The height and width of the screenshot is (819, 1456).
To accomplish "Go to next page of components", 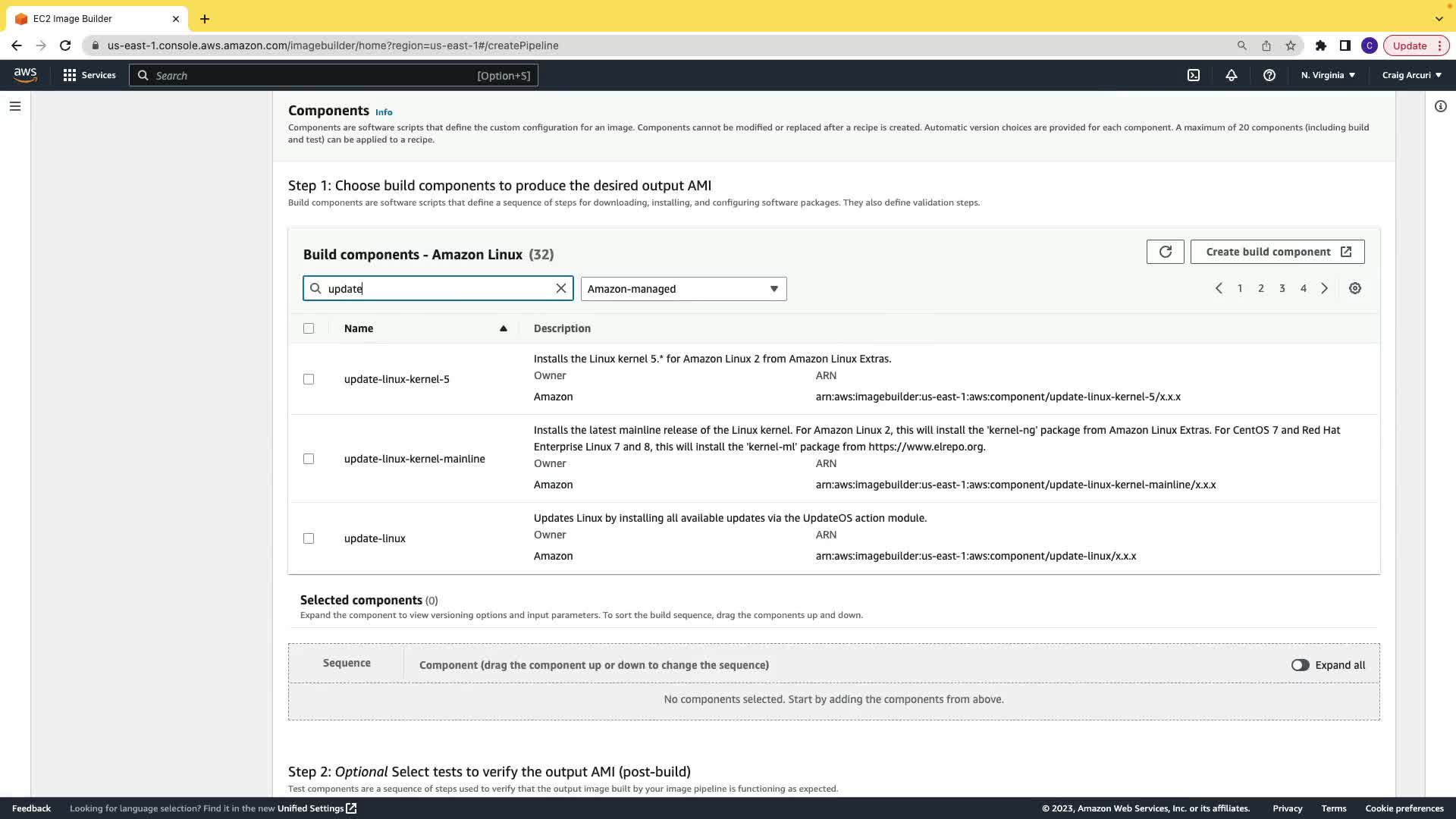I will (1325, 288).
